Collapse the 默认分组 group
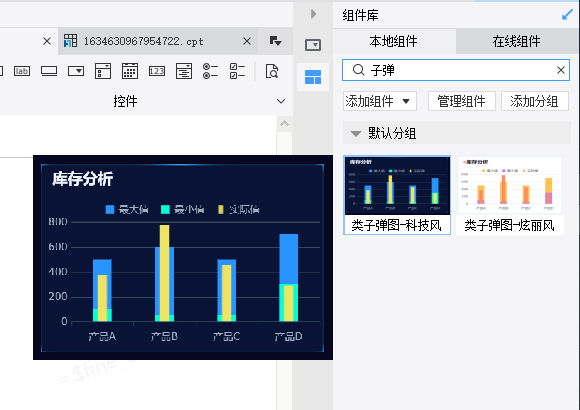The image size is (580, 410). (356, 134)
